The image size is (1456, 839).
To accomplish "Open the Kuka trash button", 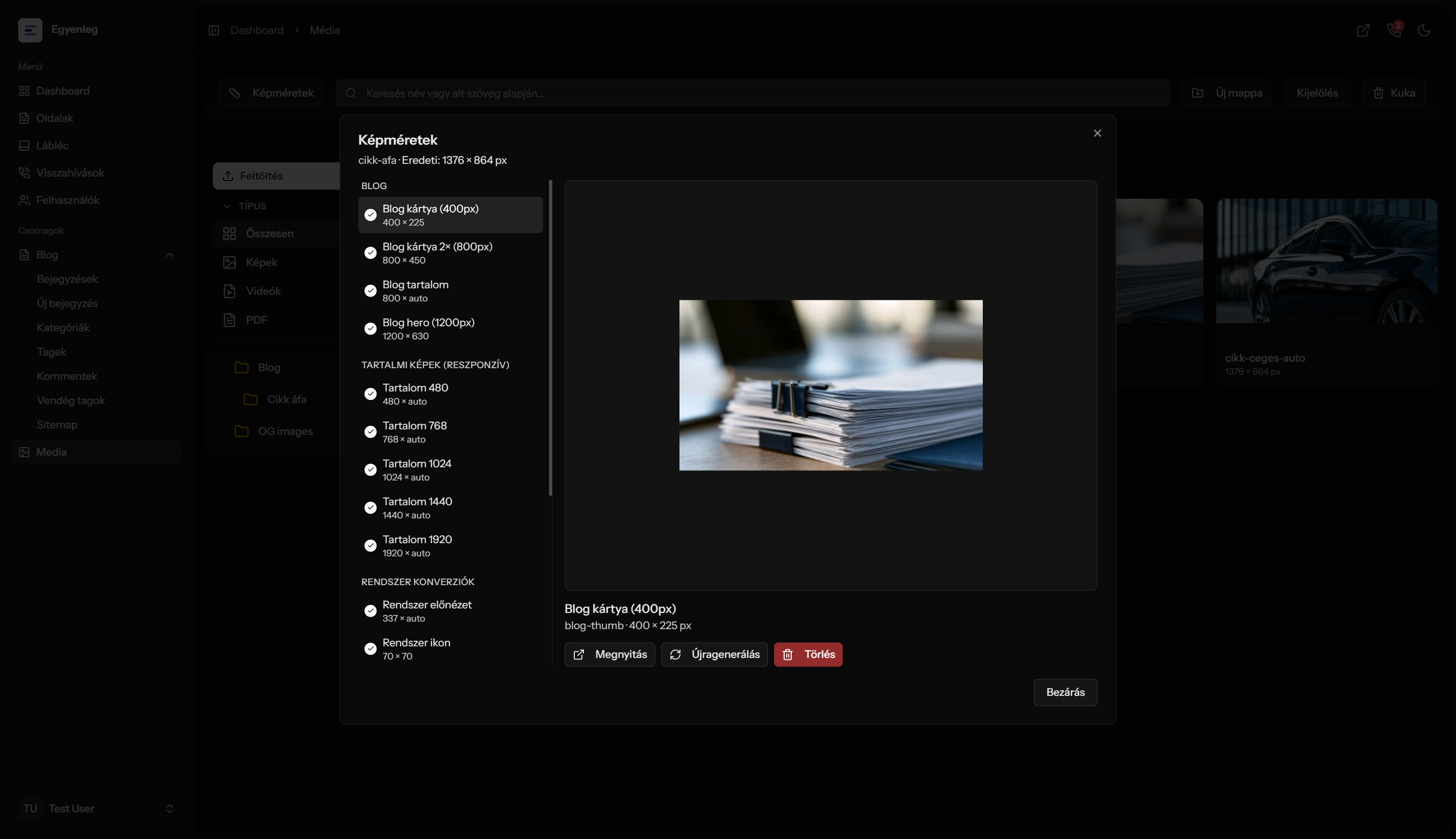I will click(x=1394, y=93).
